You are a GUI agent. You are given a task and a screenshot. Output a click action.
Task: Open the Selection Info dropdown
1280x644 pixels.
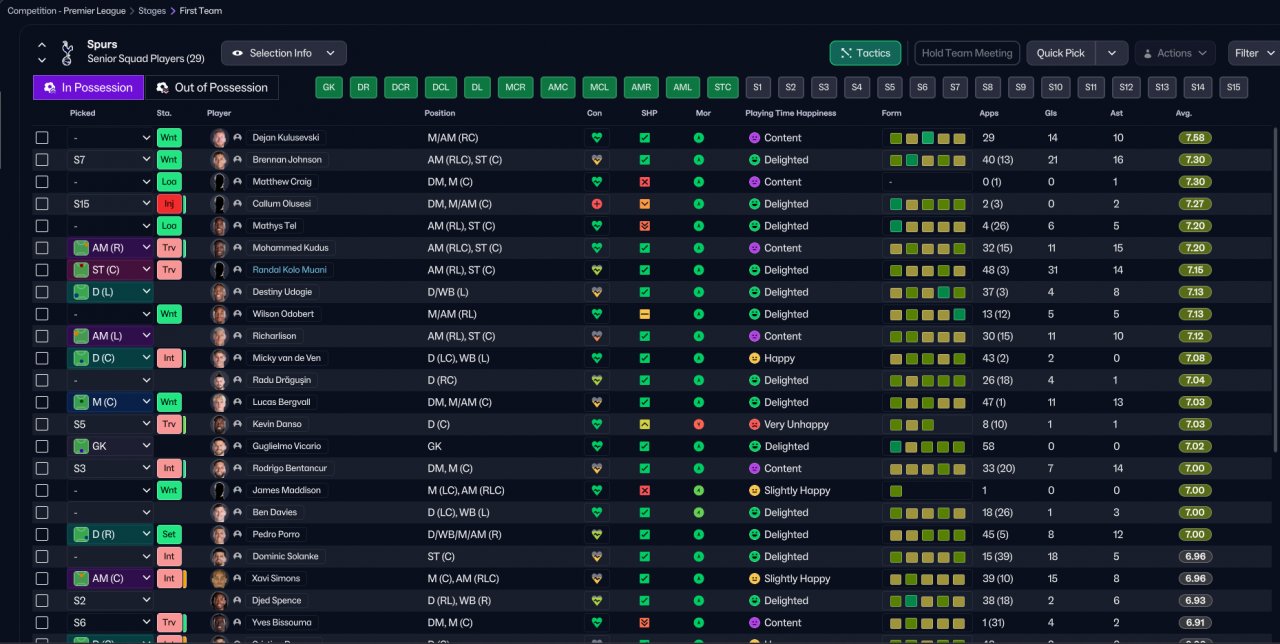click(284, 53)
